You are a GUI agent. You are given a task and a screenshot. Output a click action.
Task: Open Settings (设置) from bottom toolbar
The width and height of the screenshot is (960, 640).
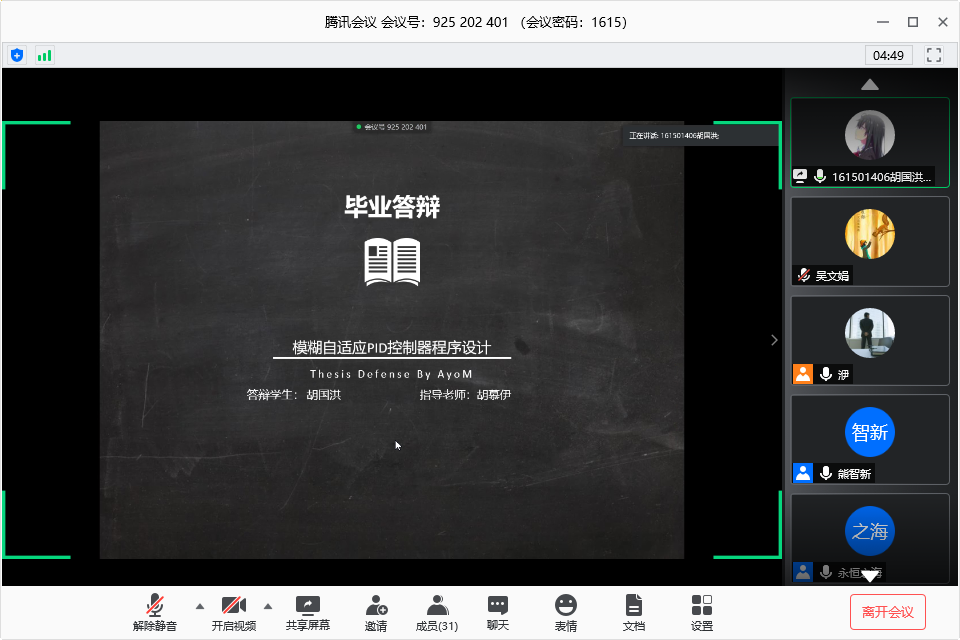702,612
